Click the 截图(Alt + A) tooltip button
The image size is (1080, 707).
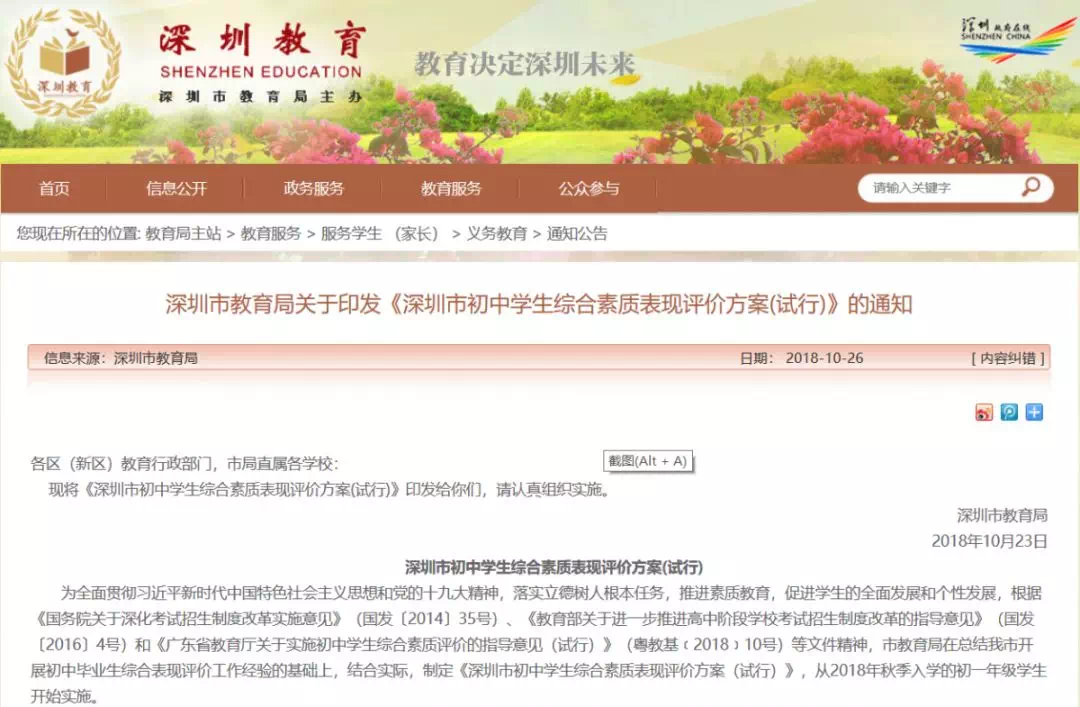coord(647,461)
